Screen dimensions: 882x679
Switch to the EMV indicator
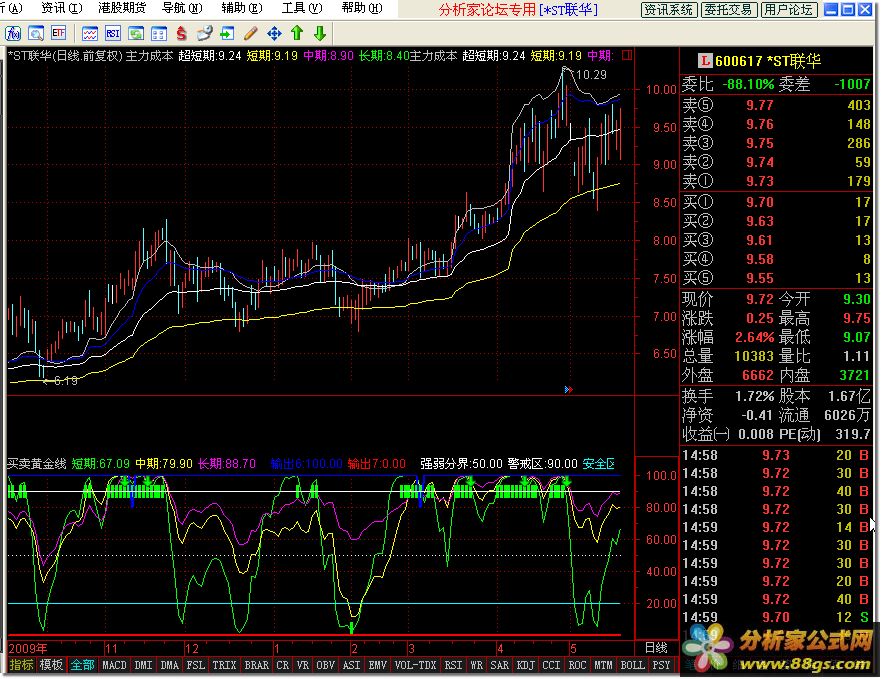click(377, 665)
